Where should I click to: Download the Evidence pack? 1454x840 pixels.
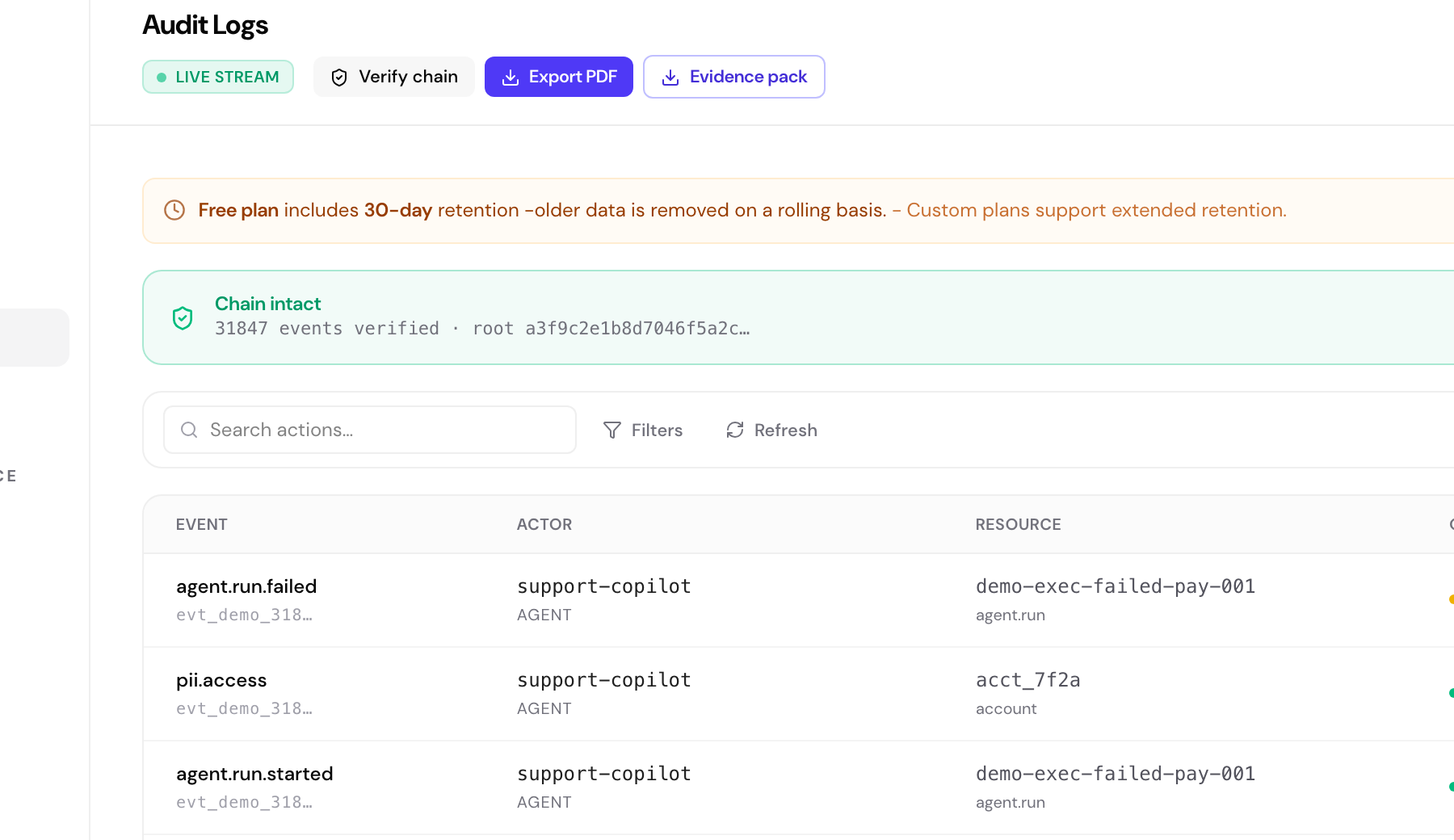pyautogui.click(x=734, y=77)
